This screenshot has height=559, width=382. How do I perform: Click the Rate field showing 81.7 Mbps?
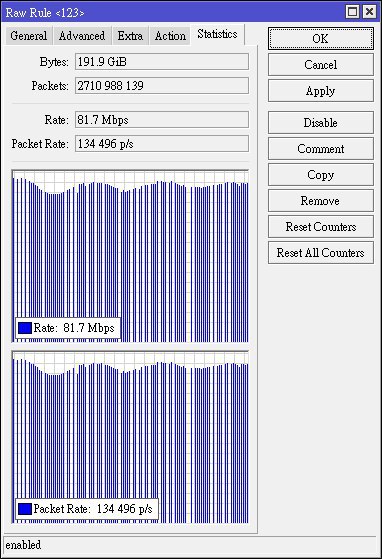click(x=162, y=120)
